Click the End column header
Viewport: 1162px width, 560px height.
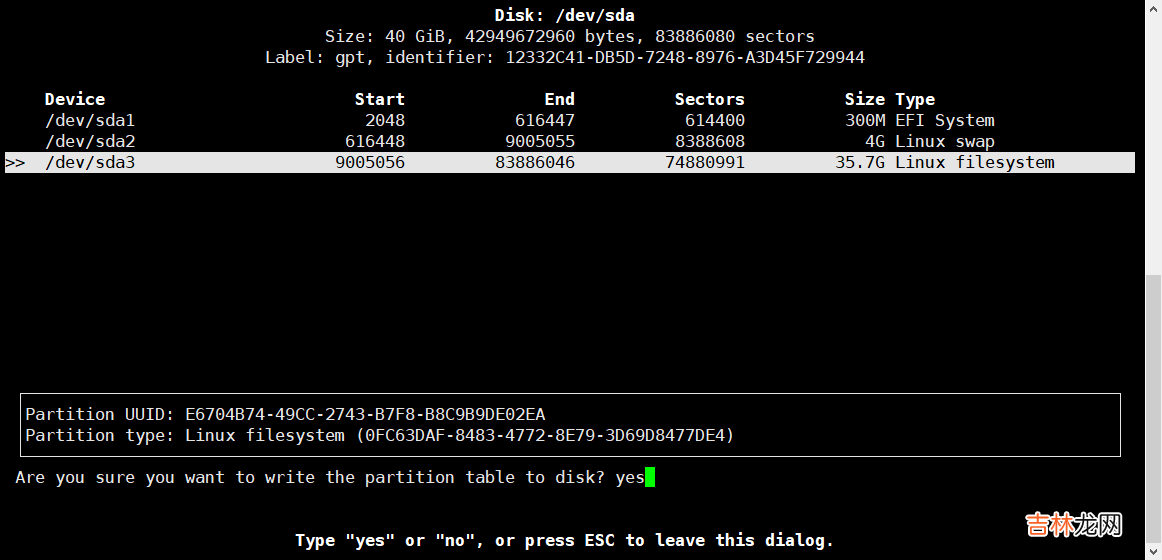point(559,99)
